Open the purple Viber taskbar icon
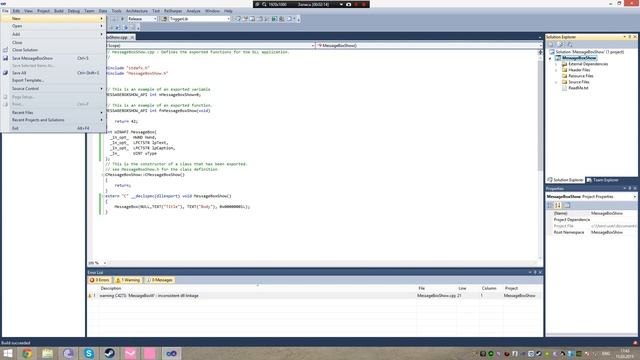This screenshot has height=360, width=640. click(68, 353)
